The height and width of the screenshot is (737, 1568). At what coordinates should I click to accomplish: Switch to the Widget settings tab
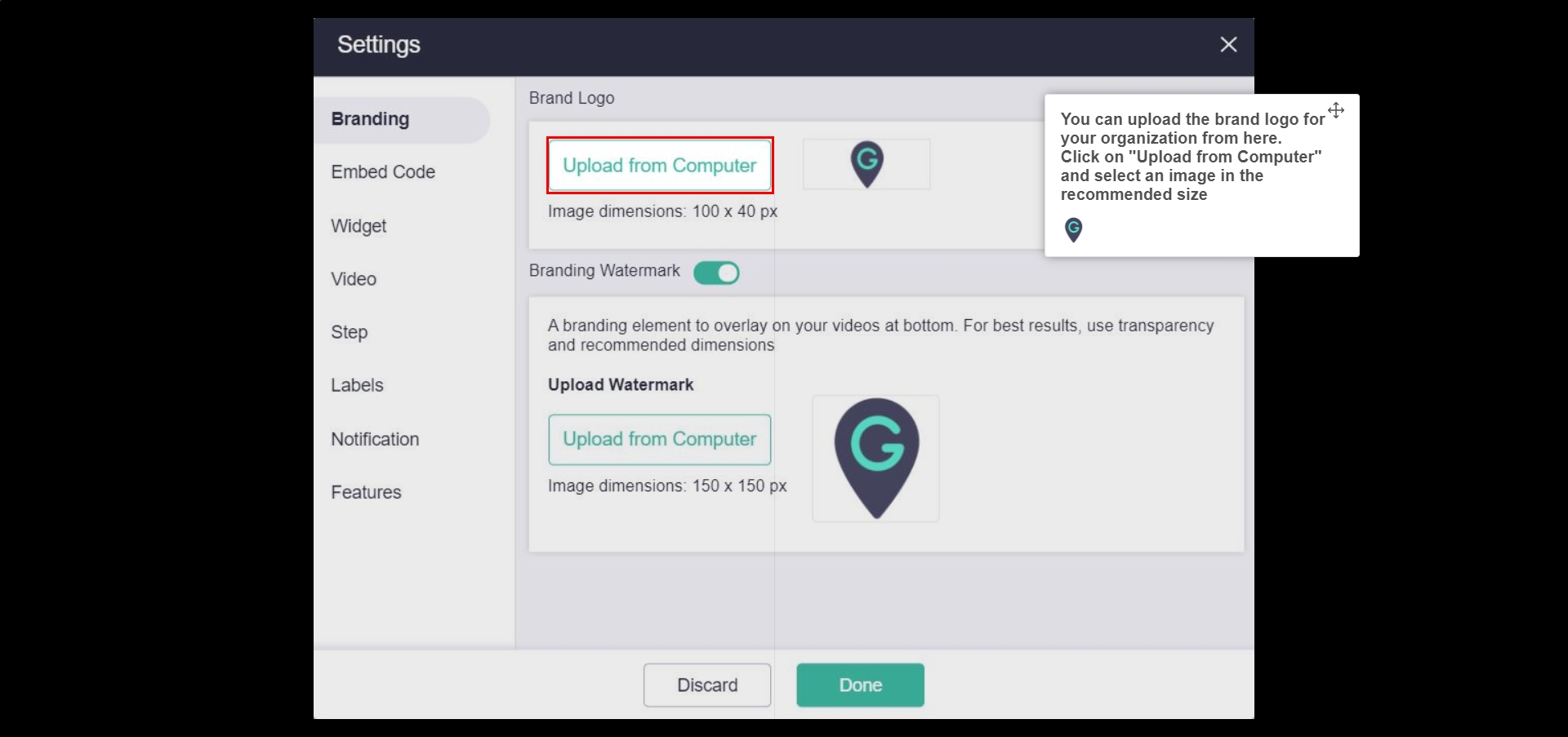click(x=359, y=226)
